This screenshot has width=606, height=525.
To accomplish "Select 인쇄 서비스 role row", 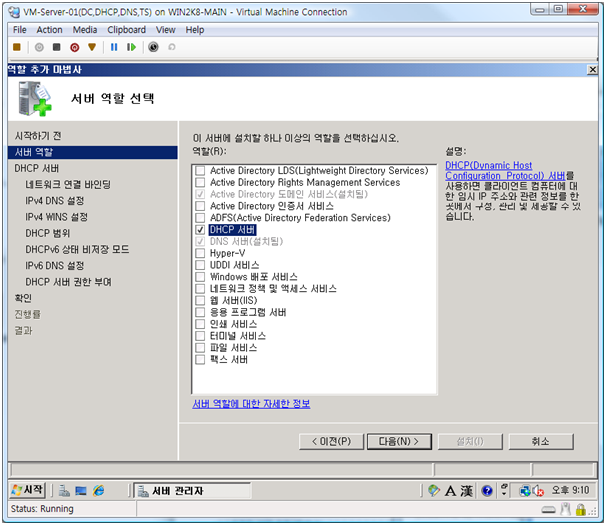I will click(x=233, y=324).
